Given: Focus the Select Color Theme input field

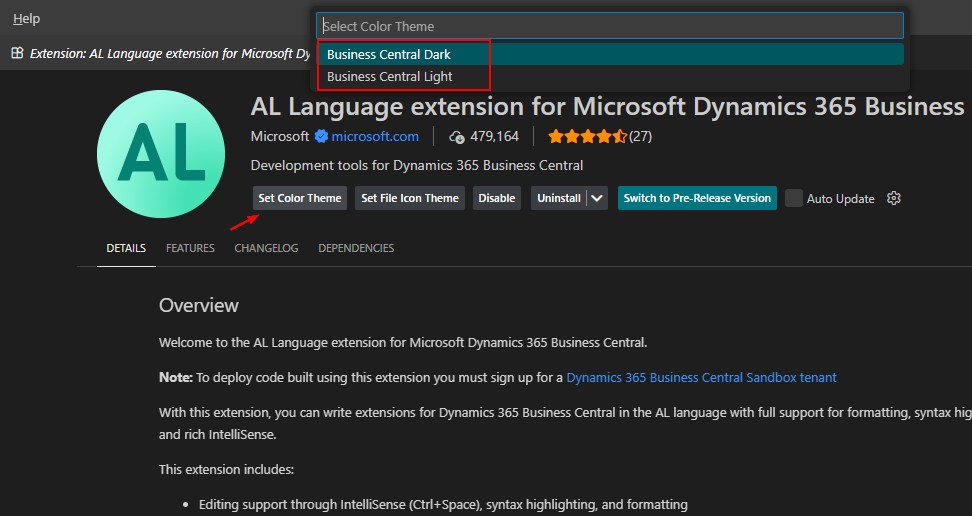Looking at the screenshot, I should pos(610,26).
